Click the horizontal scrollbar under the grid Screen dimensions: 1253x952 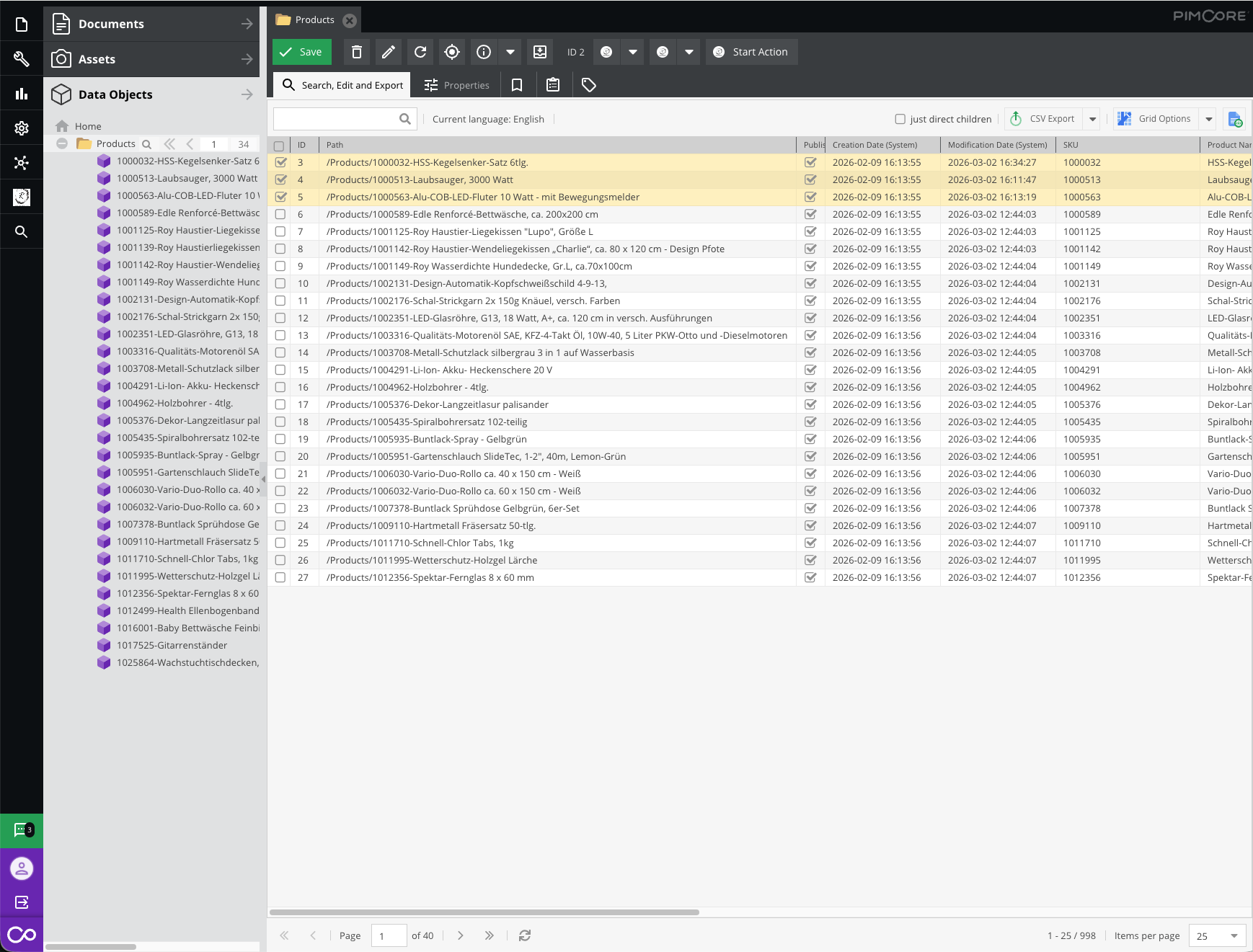click(x=484, y=912)
